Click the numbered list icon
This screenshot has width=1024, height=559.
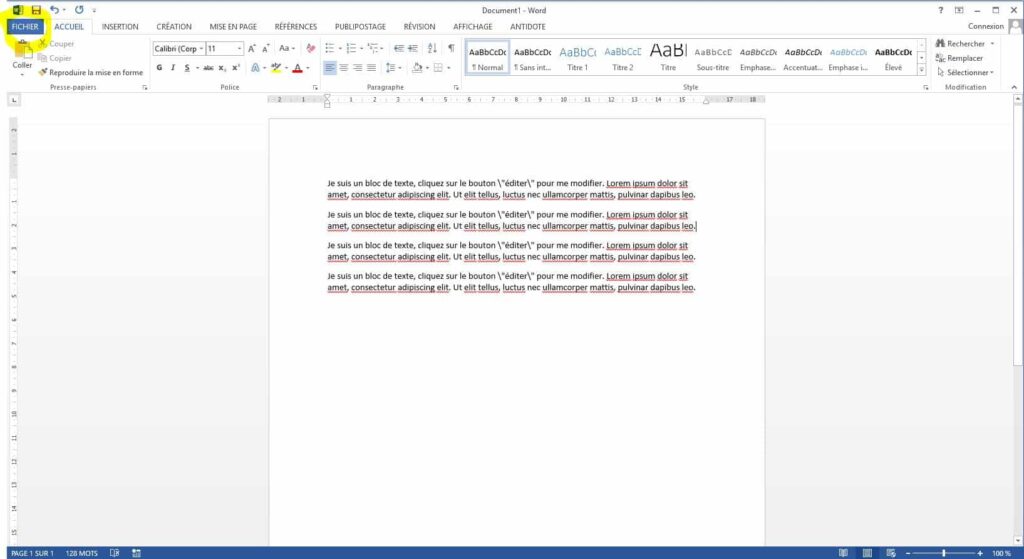point(351,48)
